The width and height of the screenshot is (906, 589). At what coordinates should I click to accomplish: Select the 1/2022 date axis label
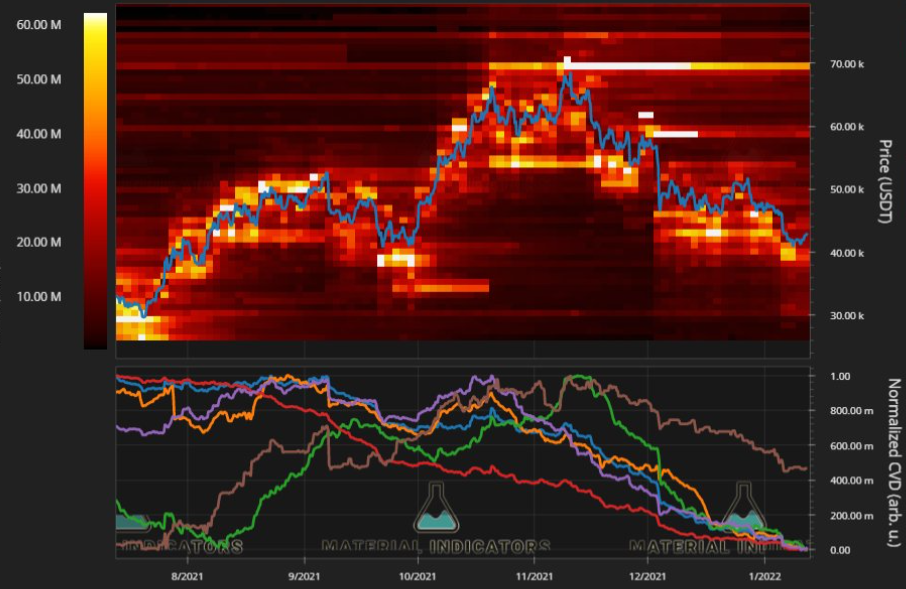tap(765, 576)
